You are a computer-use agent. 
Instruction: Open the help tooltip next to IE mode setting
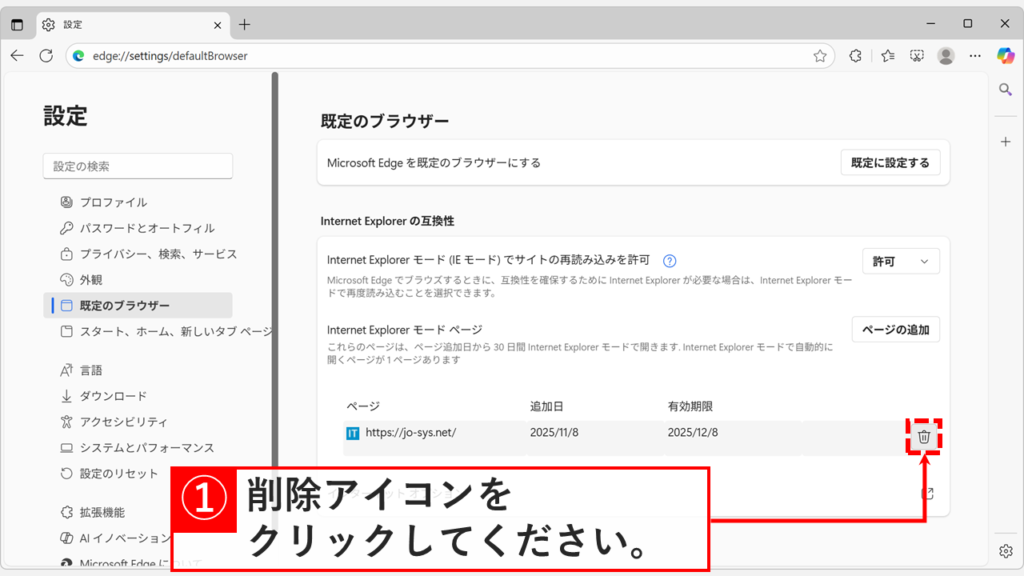click(x=669, y=260)
